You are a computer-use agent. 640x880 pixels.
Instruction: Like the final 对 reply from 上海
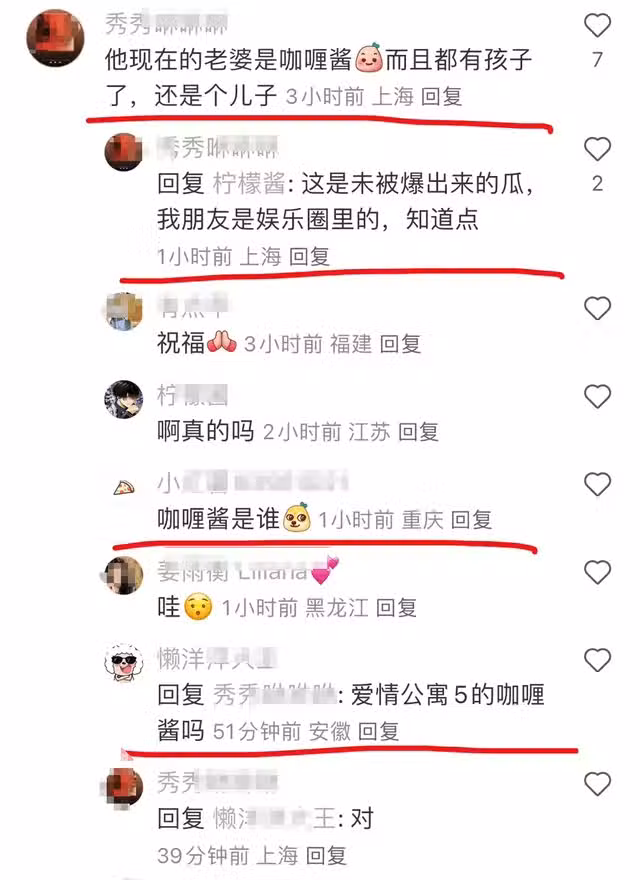[x=597, y=784]
